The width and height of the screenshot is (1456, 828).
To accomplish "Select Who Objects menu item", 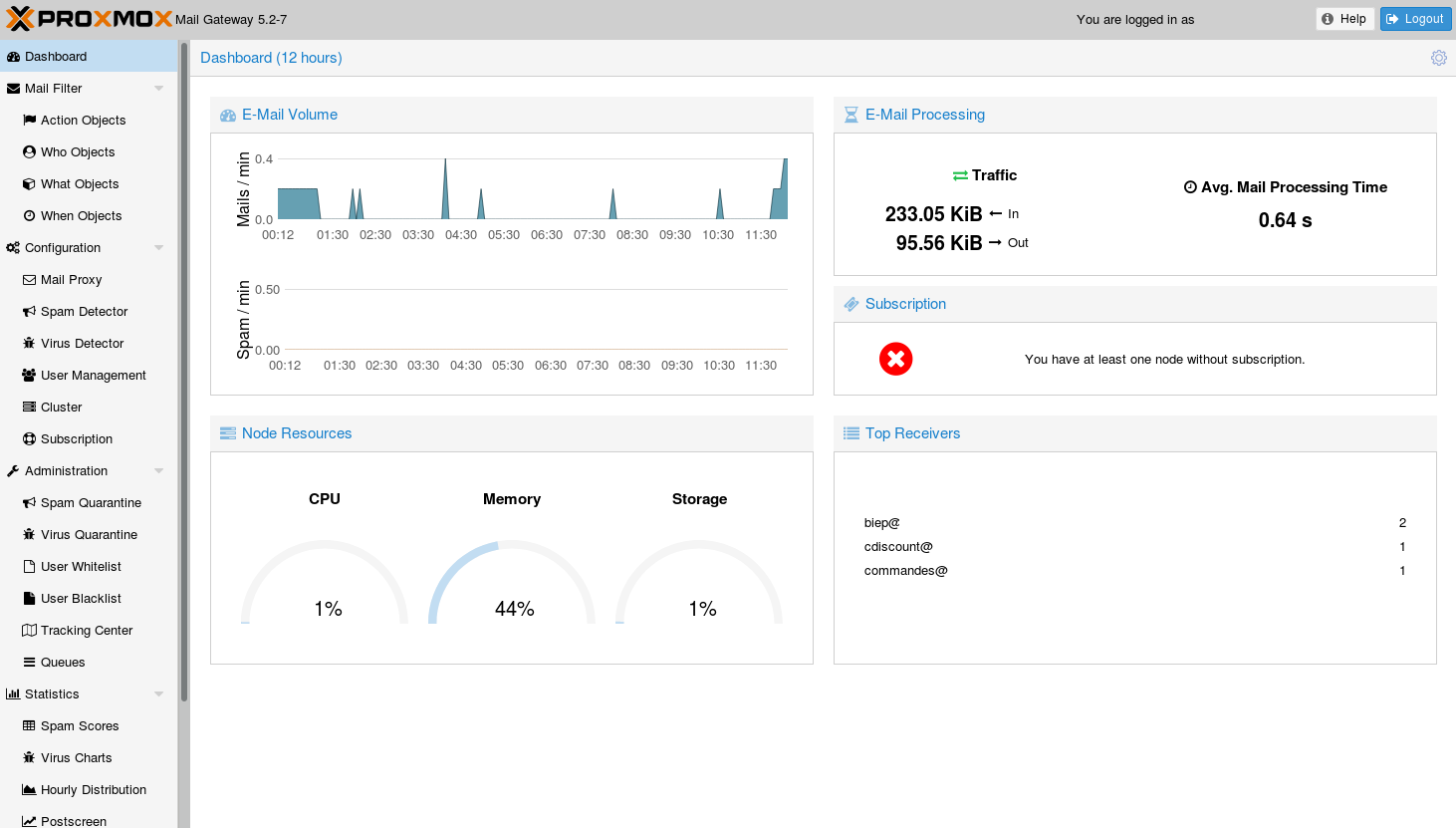I will pyautogui.click(x=78, y=152).
